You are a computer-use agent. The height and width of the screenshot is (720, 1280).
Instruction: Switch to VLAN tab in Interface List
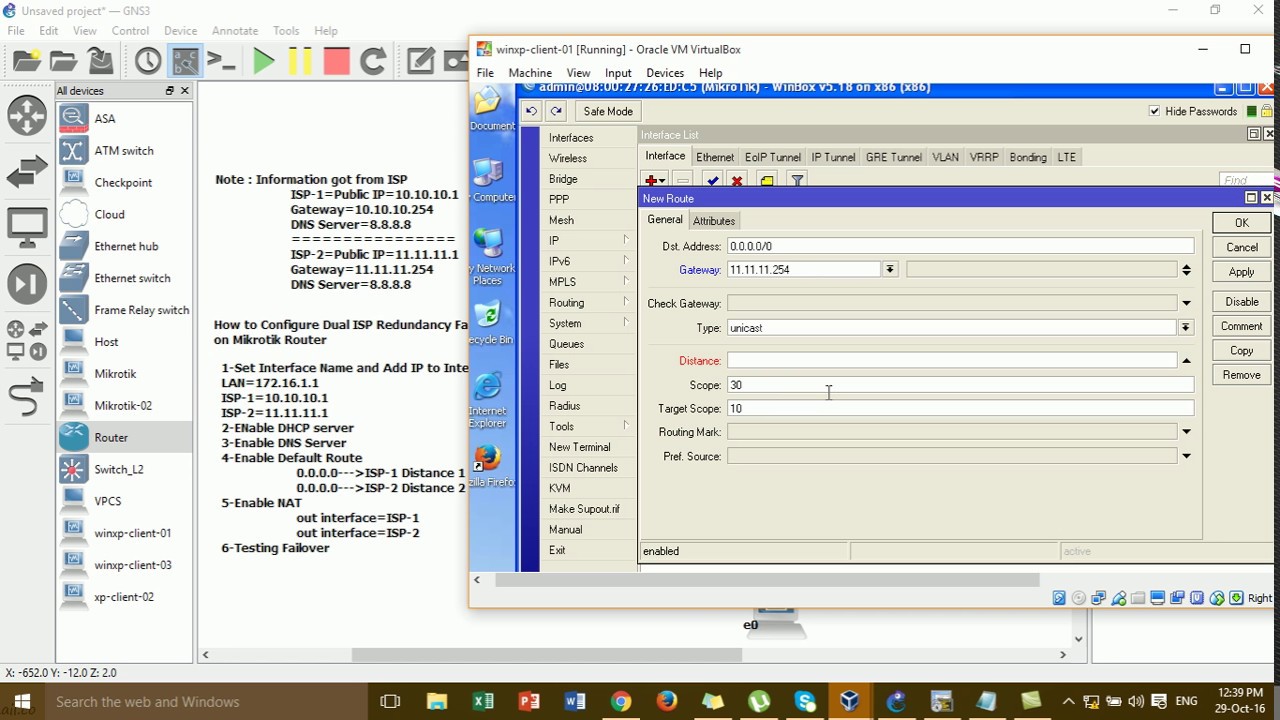click(945, 157)
